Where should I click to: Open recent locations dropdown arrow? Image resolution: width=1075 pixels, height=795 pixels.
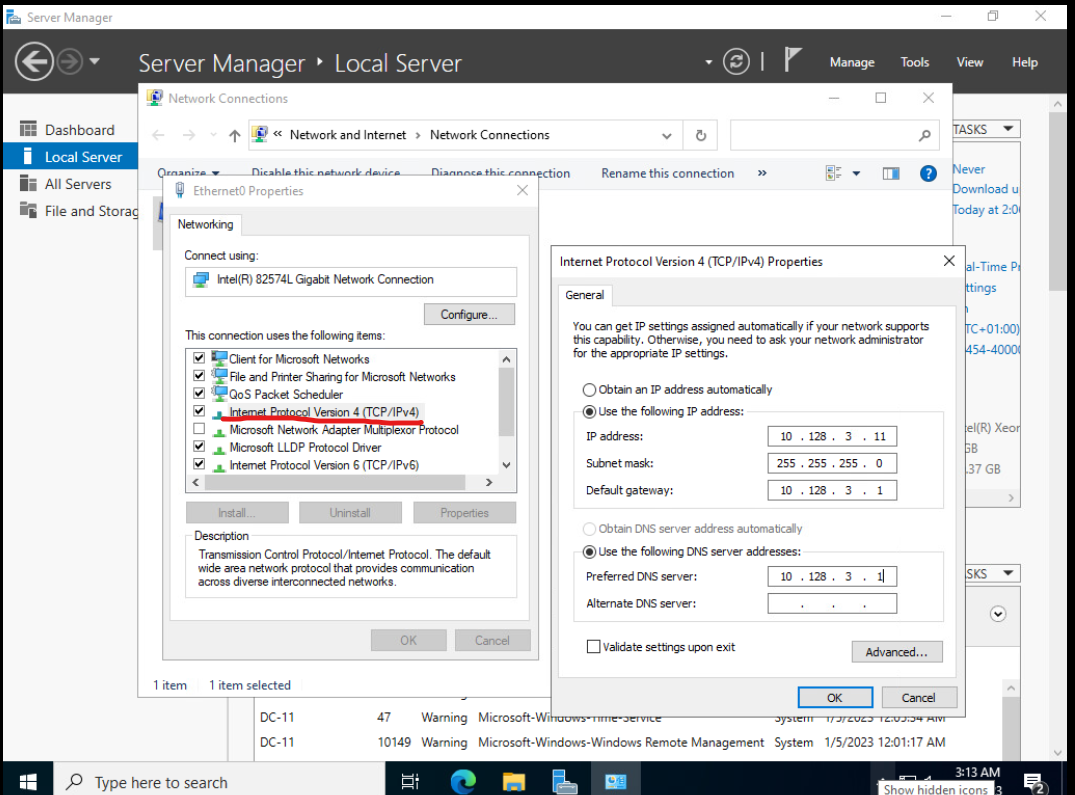click(213, 135)
